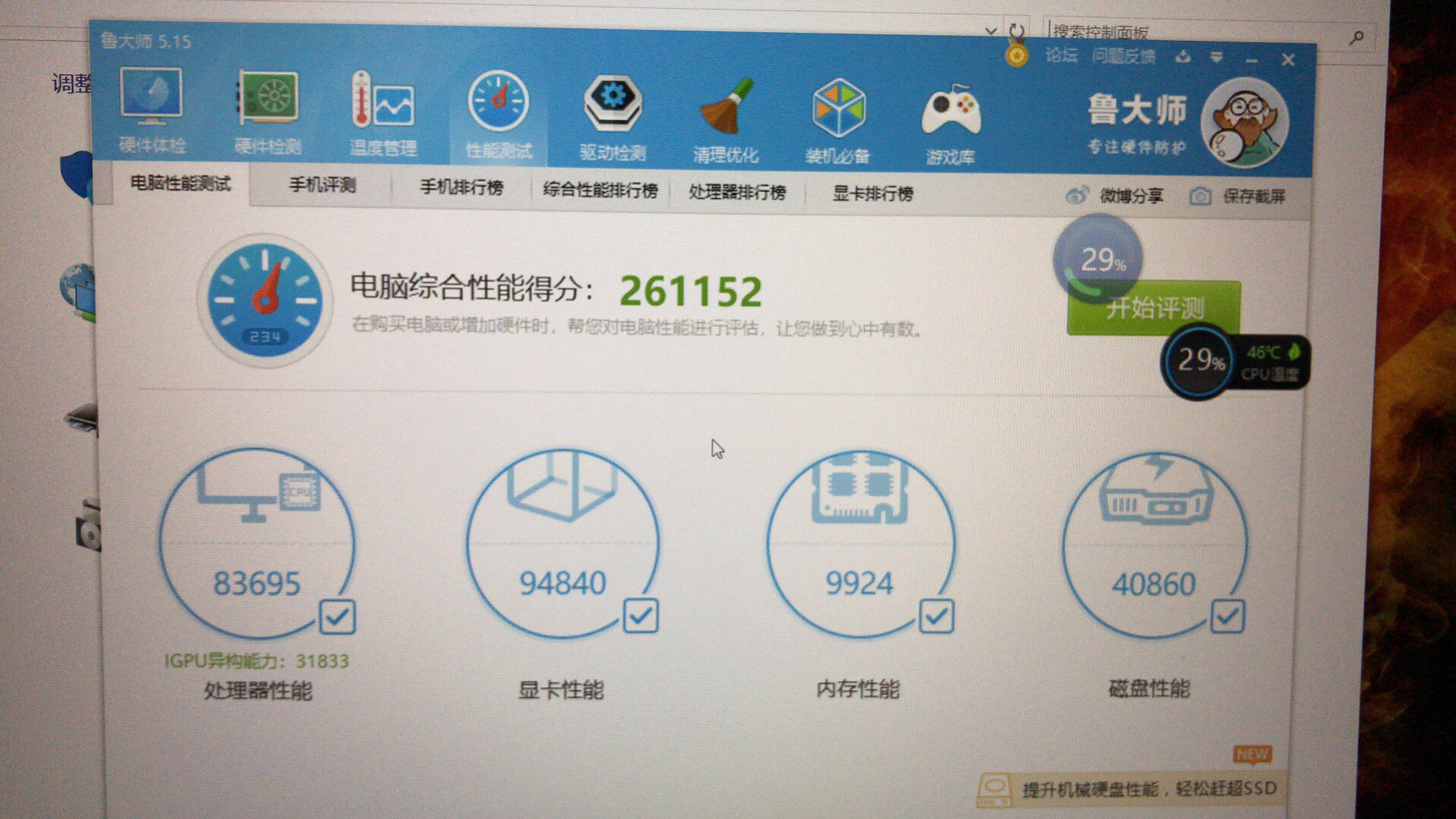This screenshot has height=819, width=1456.
Task: Toggle the 内存性能 test checkbox
Action: pos(936,615)
